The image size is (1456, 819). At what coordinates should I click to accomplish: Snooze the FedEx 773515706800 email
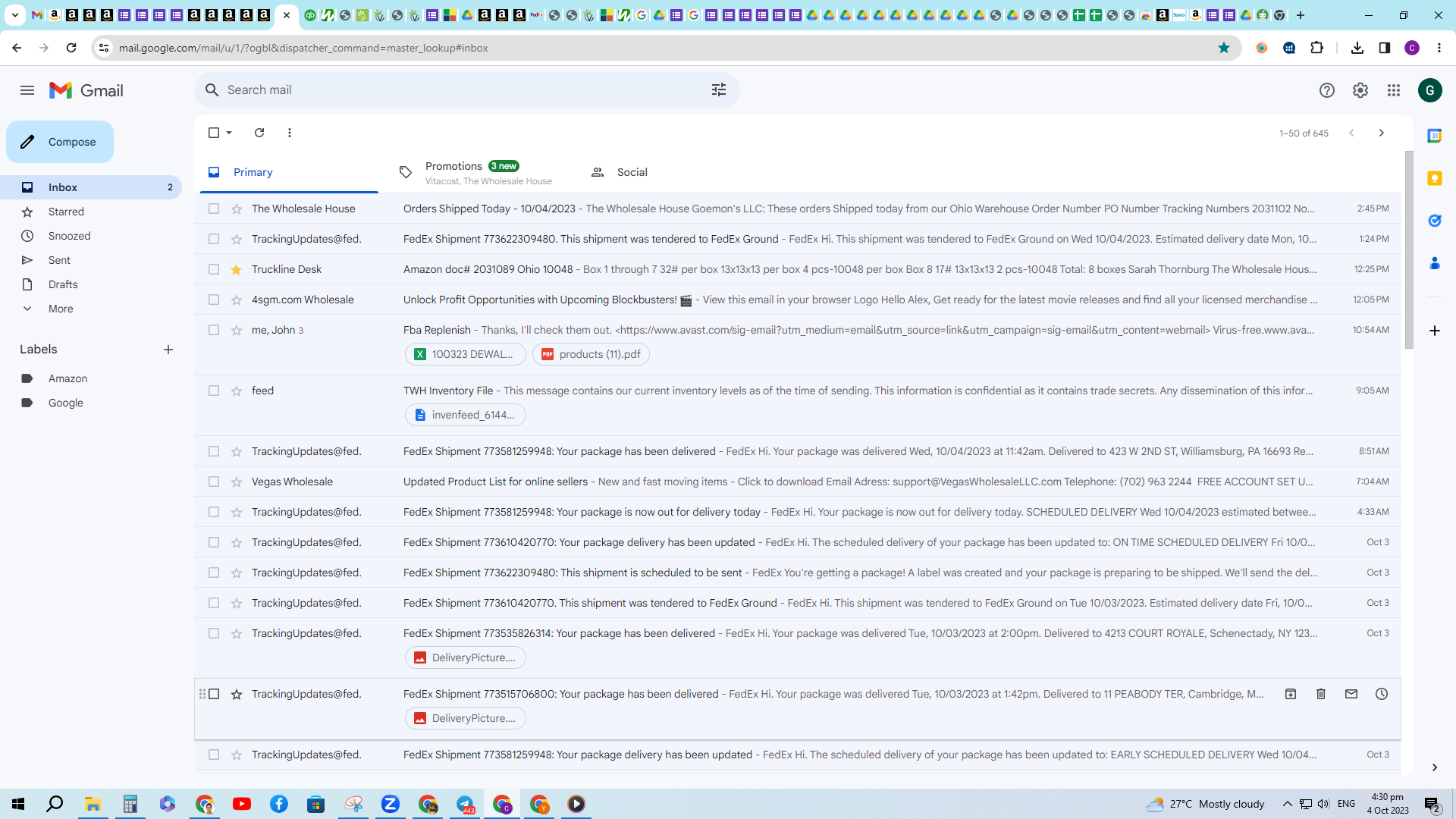click(1382, 694)
